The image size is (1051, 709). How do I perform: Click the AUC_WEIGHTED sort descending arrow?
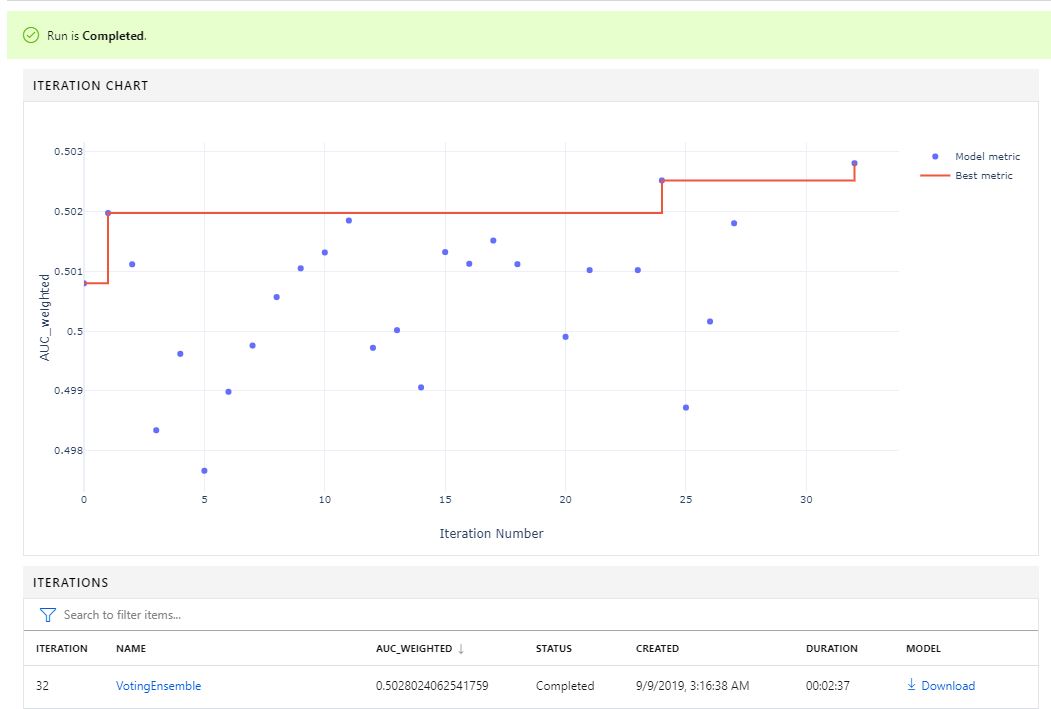tap(461, 648)
